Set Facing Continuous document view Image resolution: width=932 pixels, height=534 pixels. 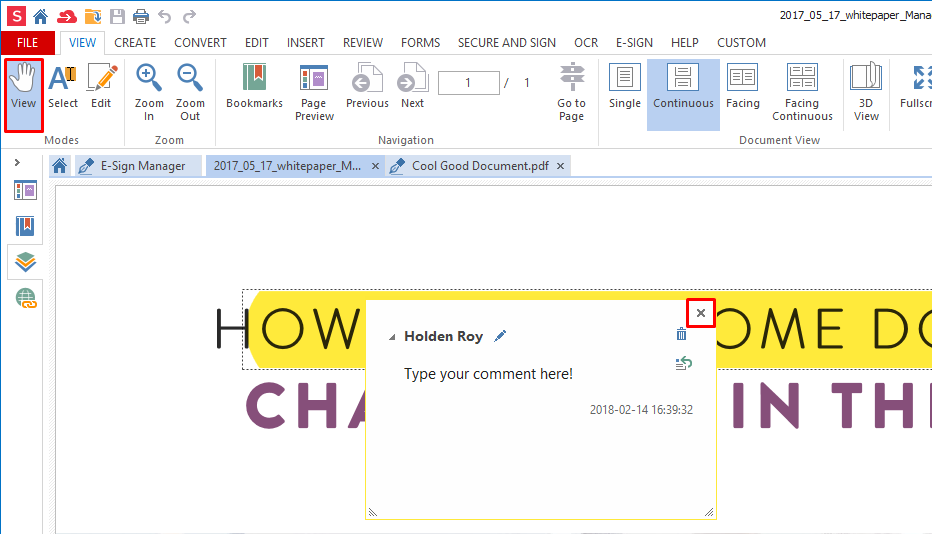click(x=802, y=92)
